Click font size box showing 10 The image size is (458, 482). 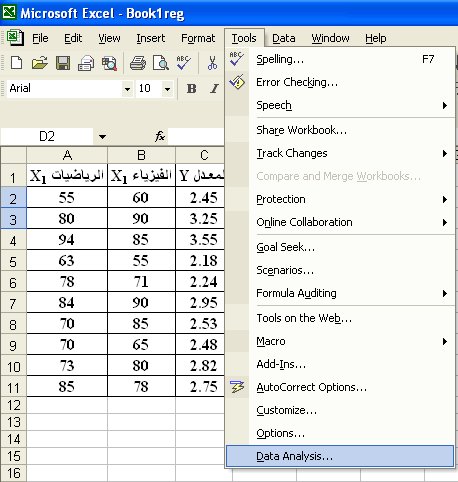click(149, 89)
